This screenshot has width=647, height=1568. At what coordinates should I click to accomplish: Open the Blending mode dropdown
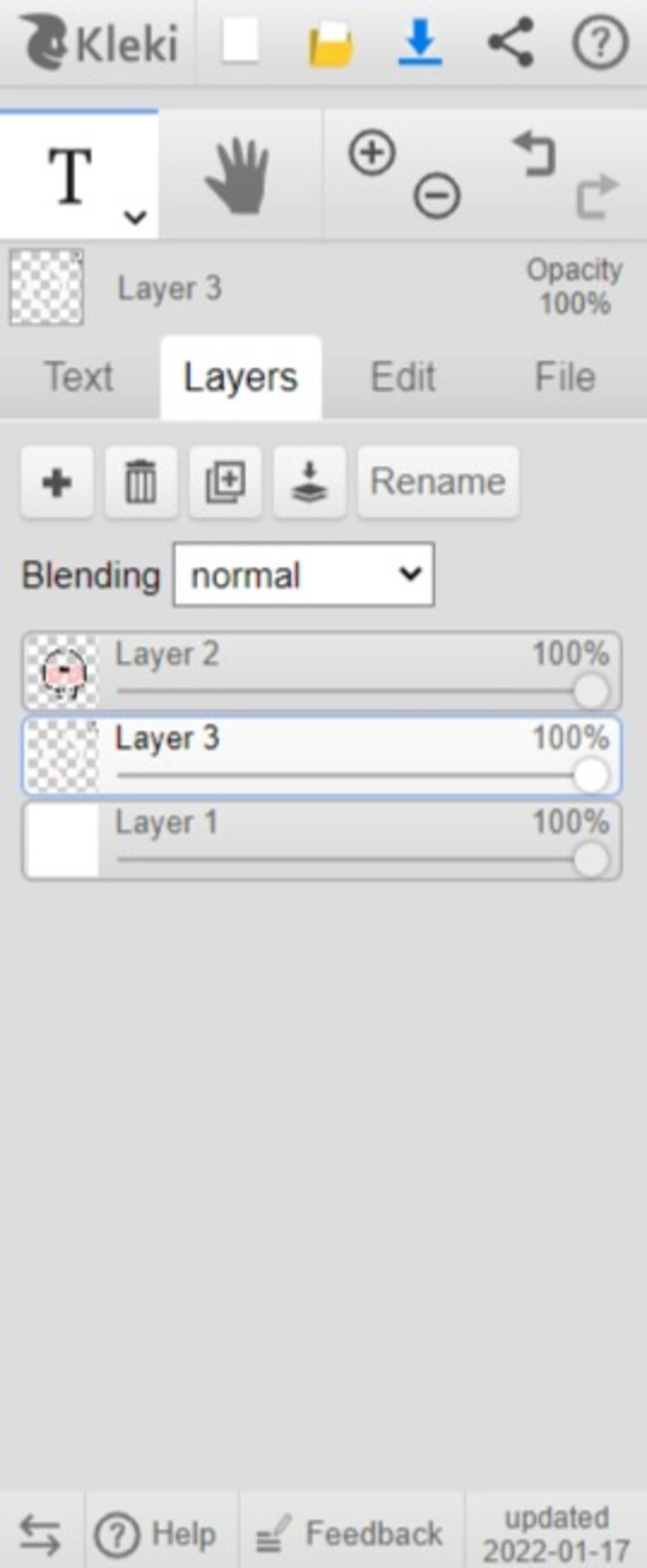[304, 575]
